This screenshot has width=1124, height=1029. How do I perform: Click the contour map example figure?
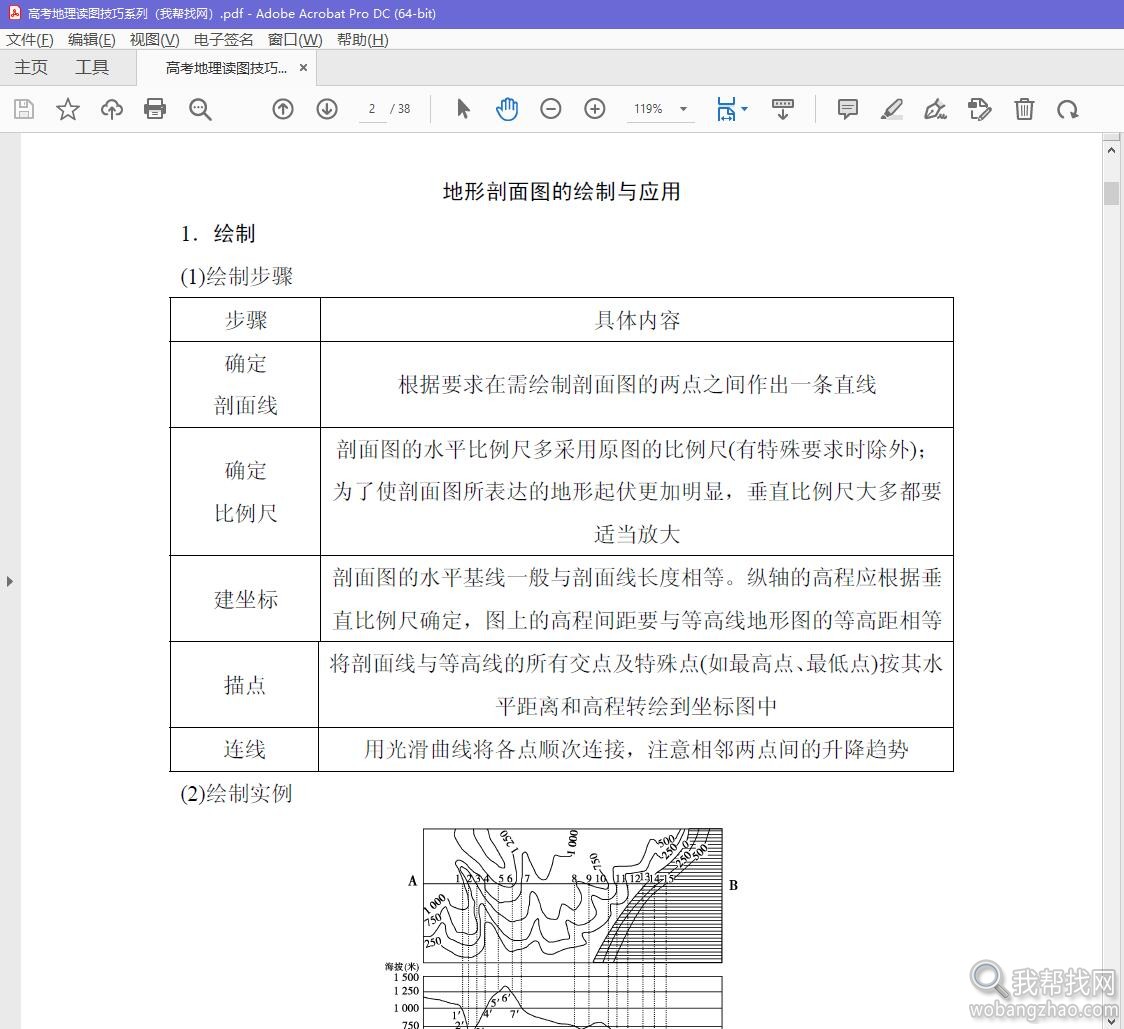coord(572,895)
